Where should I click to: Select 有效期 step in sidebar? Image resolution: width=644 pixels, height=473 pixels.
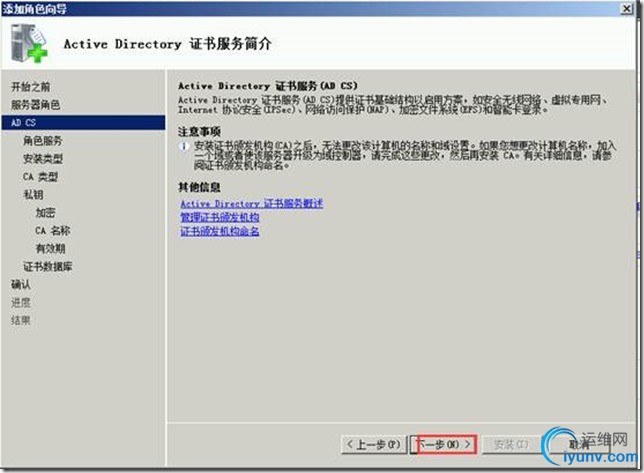51,248
